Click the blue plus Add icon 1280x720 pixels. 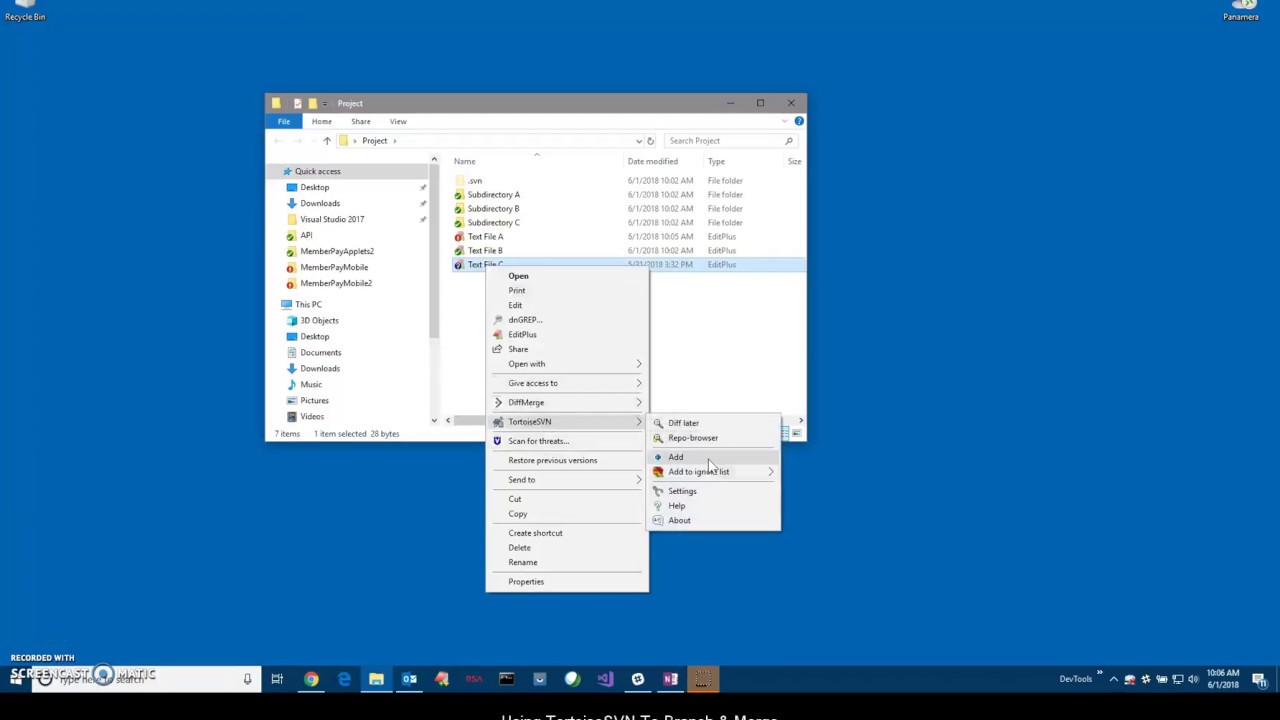[x=658, y=457]
